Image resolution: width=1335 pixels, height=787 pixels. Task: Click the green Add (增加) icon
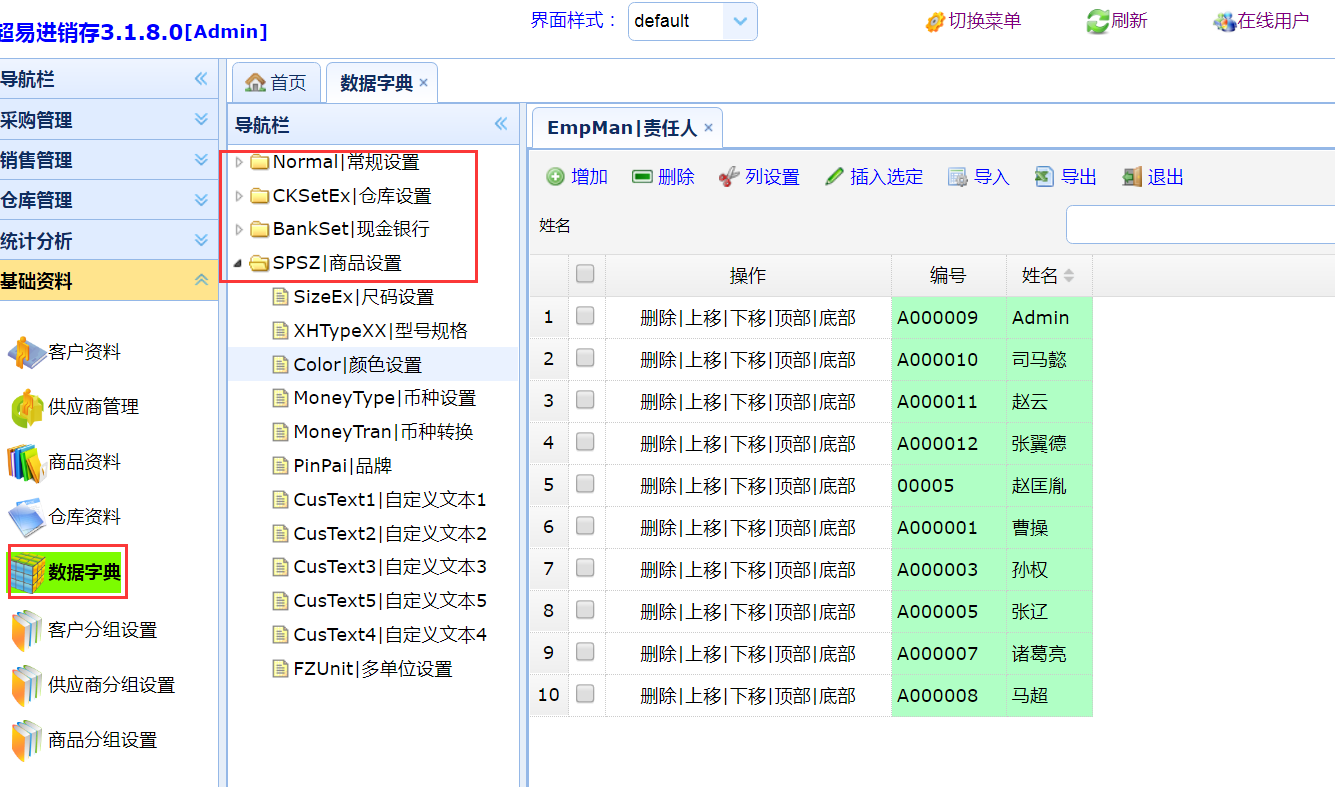coord(555,177)
